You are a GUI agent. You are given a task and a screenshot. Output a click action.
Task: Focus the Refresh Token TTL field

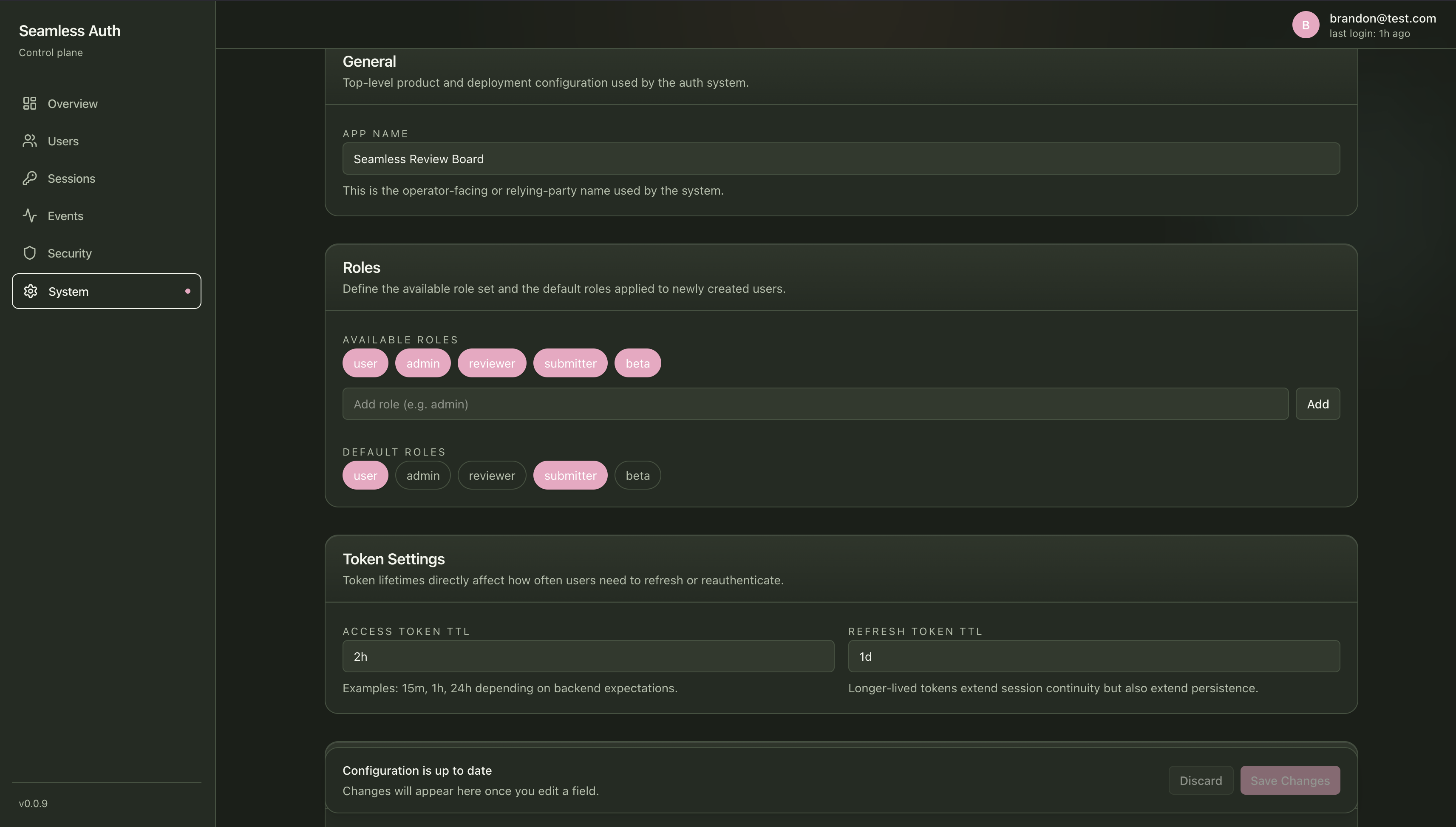click(1094, 657)
